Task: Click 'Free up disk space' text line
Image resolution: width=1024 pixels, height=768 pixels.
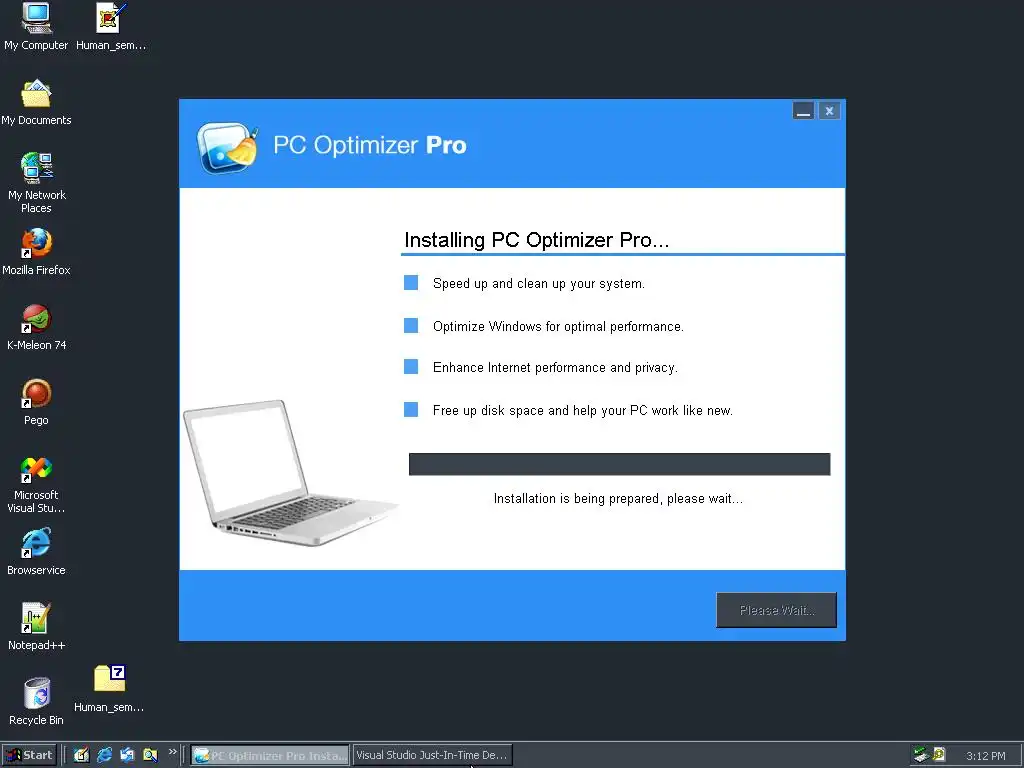Action: click(583, 411)
